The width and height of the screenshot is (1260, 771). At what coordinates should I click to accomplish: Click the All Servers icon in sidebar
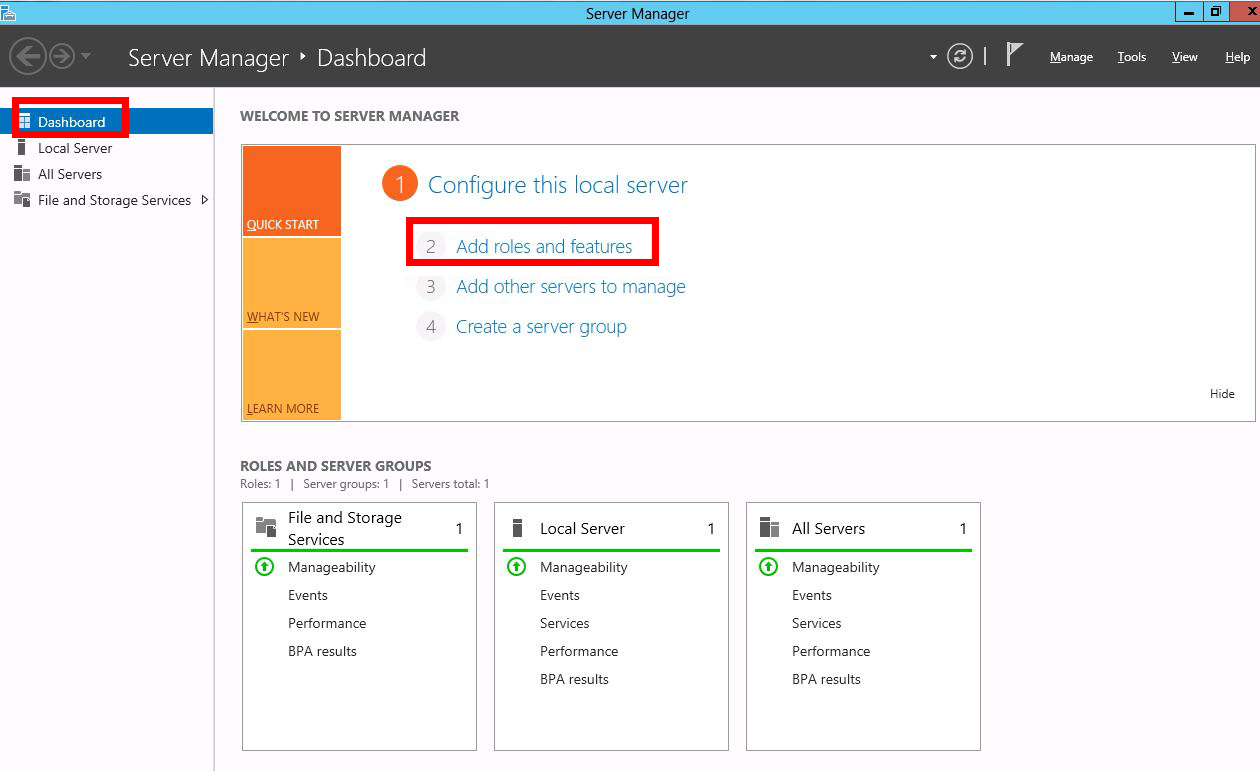pos(22,173)
